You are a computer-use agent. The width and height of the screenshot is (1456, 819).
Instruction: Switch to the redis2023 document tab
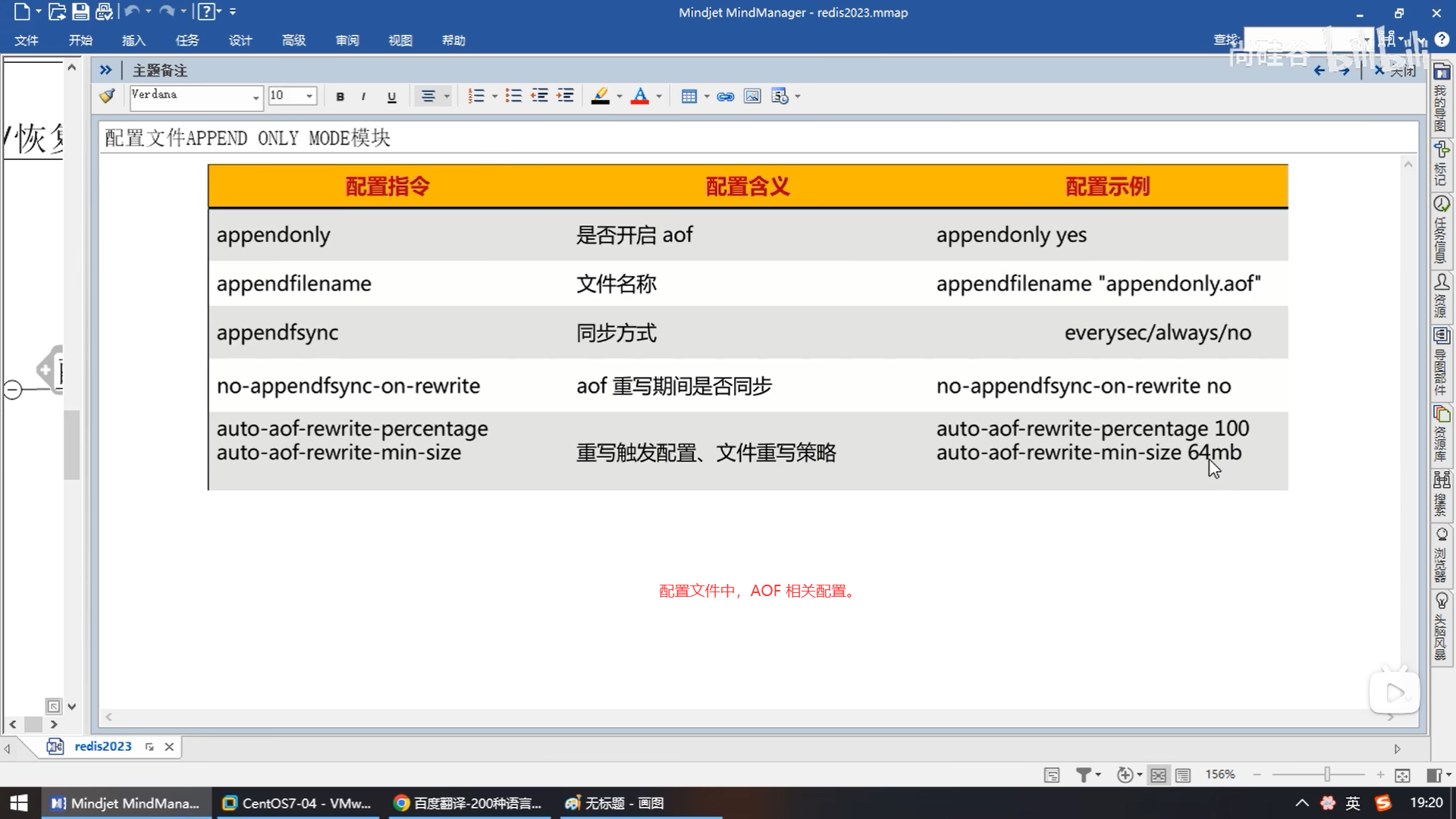point(102,746)
